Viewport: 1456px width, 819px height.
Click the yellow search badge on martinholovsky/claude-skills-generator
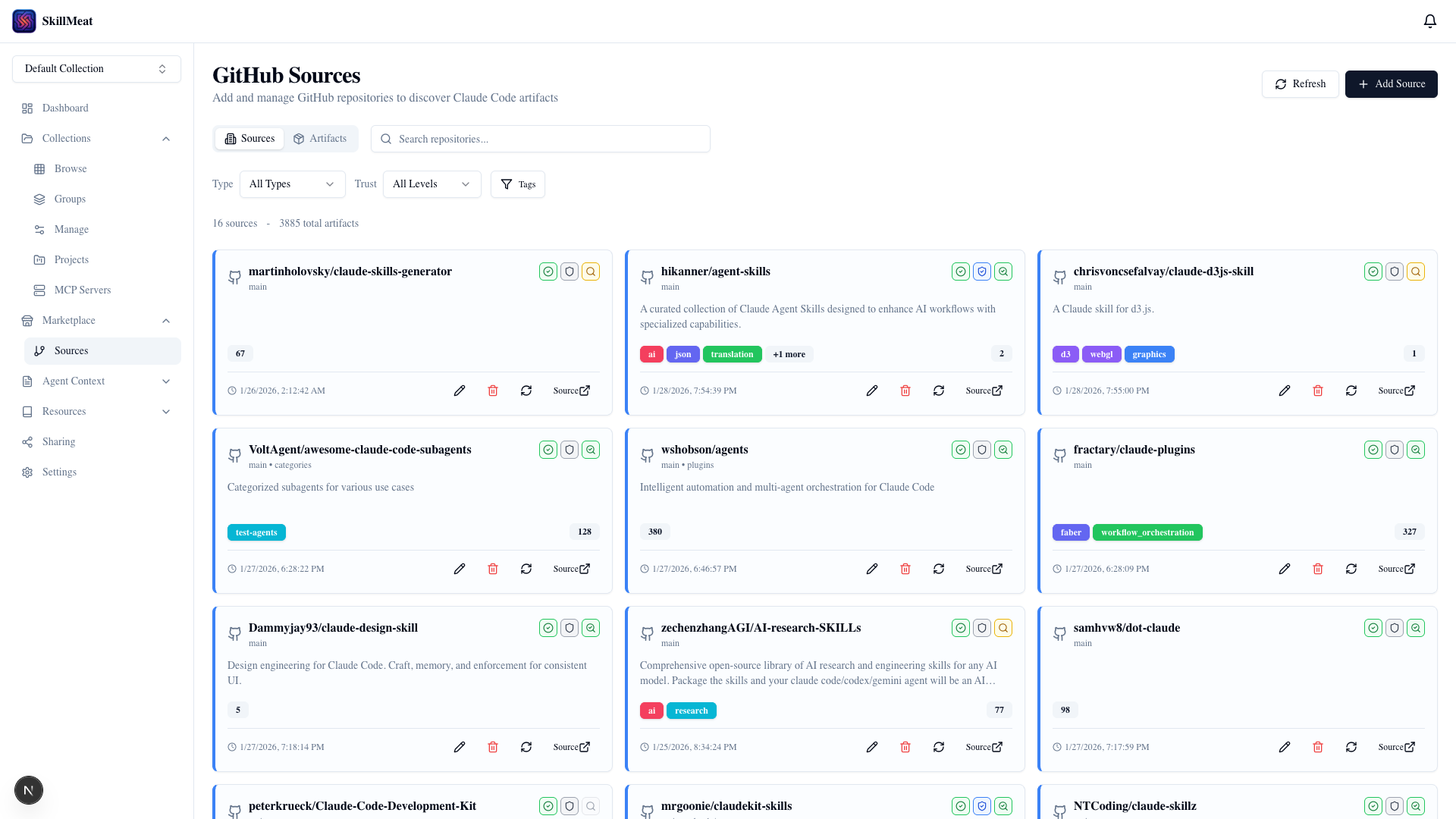coord(591,271)
